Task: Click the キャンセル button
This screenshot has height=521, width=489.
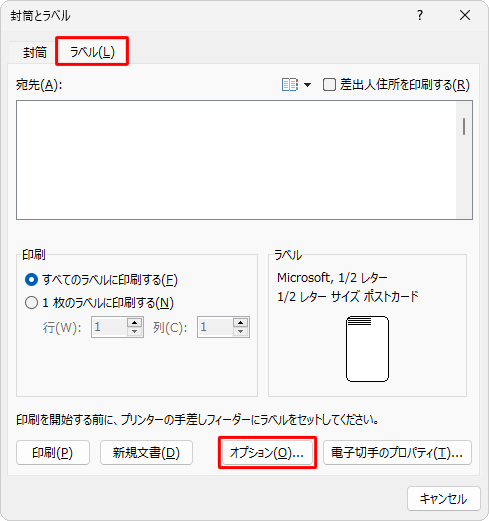Action: click(443, 499)
